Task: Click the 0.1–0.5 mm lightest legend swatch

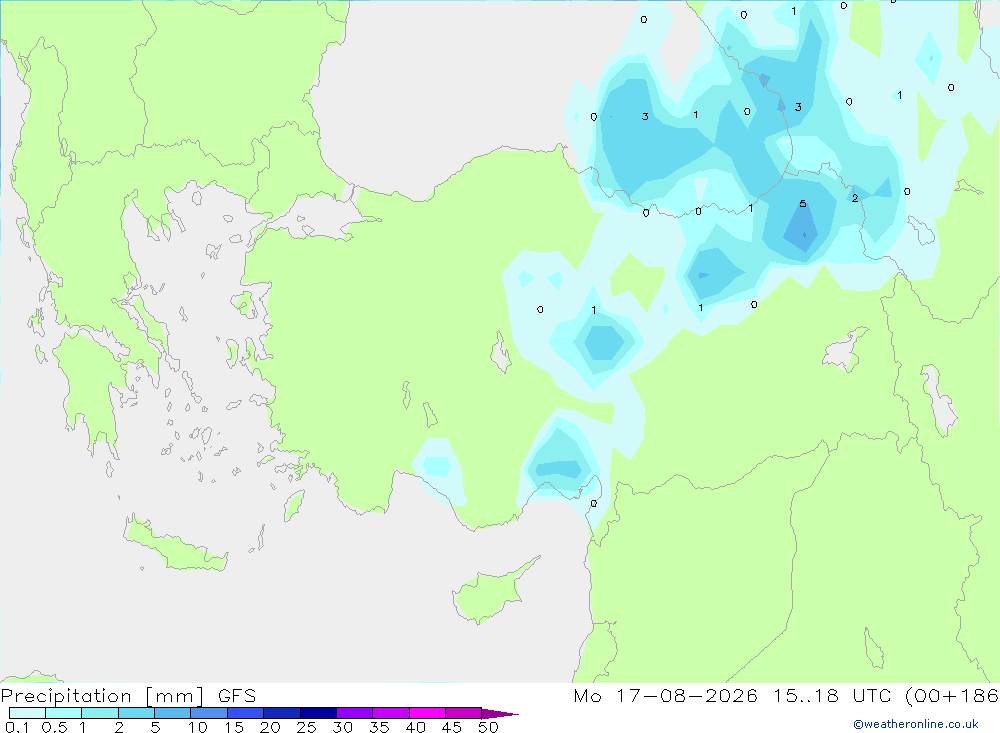Action: pyautogui.click(x=27, y=713)
